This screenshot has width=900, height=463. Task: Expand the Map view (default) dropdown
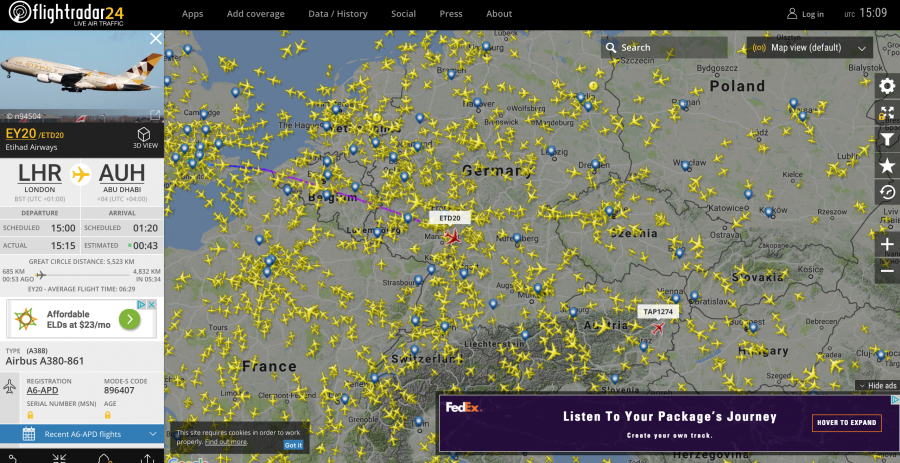(x=811, y=47)
